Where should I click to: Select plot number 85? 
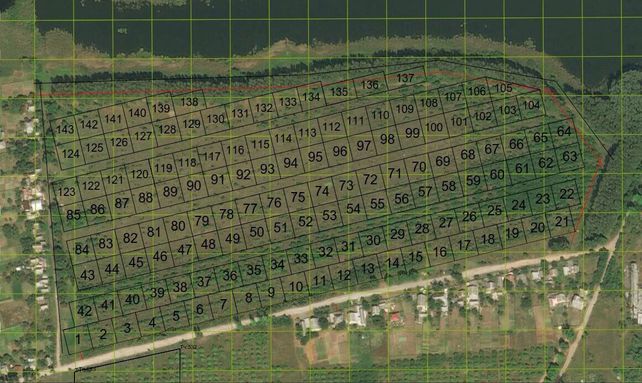[73, 215]
